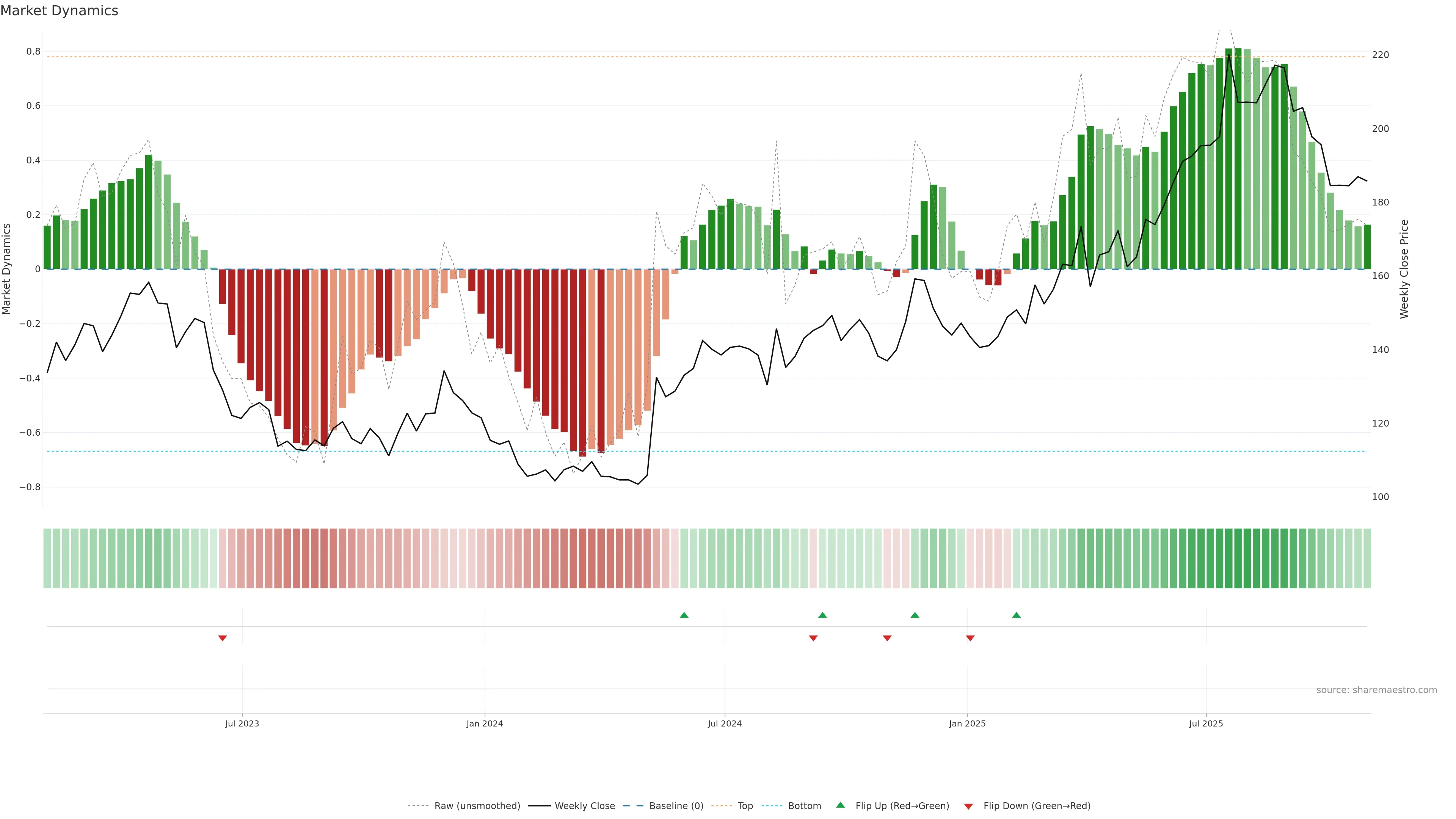Click the Jul 2025 axis label
The height and width of the screenshot is (819, 1456).
coord(1206,723)
